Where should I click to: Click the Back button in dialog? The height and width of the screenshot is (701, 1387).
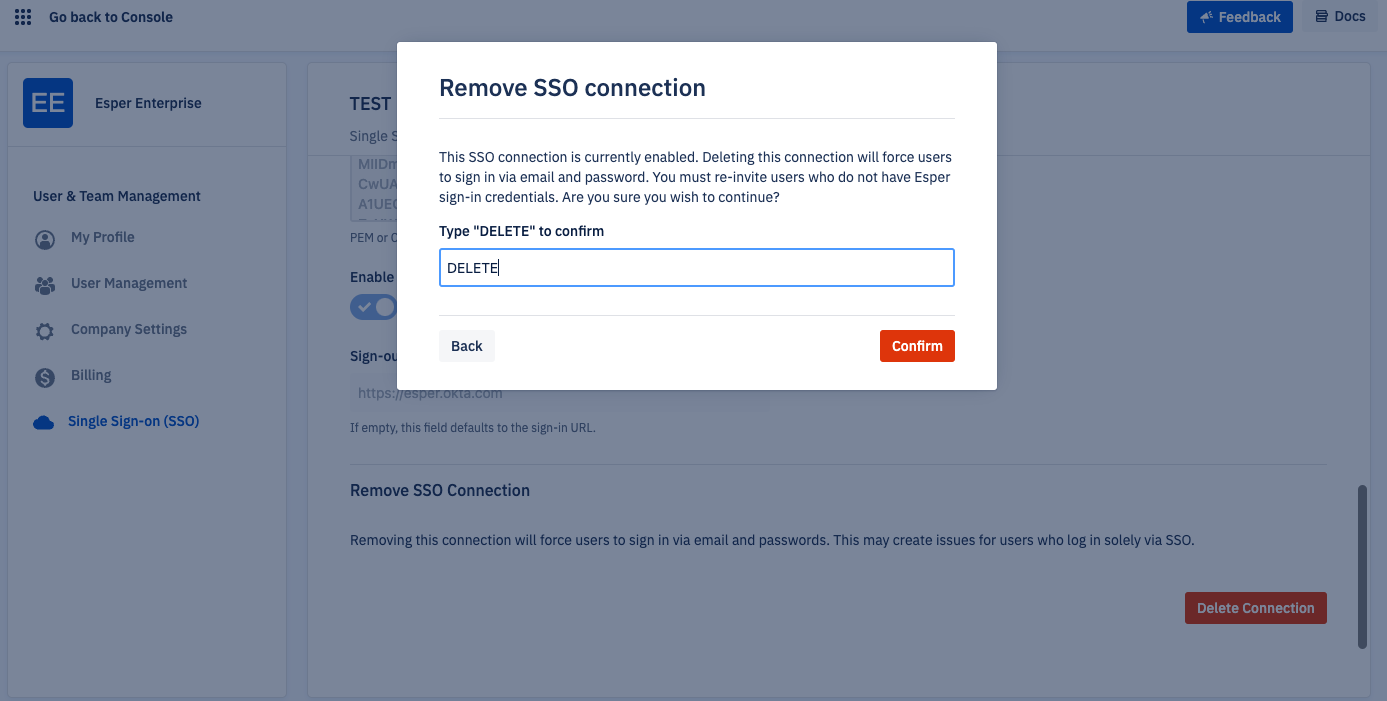[x=467, y=346]
